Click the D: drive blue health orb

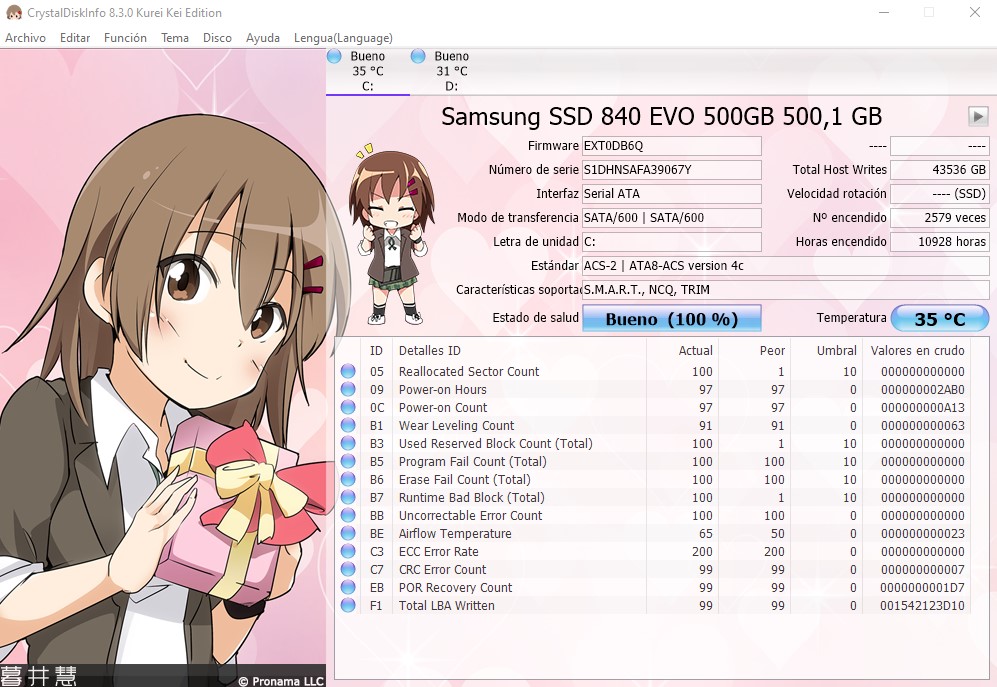point(418,56)
